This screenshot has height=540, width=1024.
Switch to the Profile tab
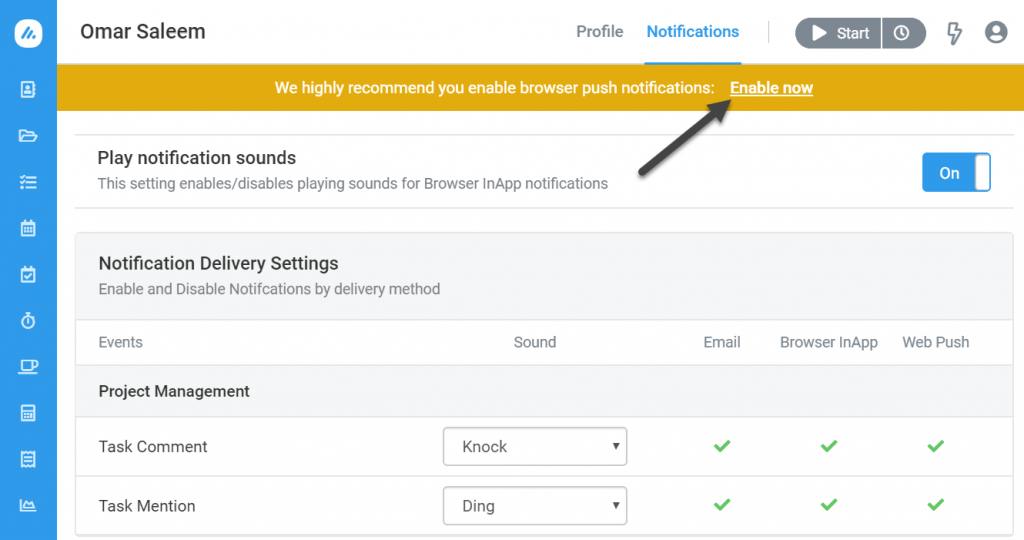tap(600, 32)
